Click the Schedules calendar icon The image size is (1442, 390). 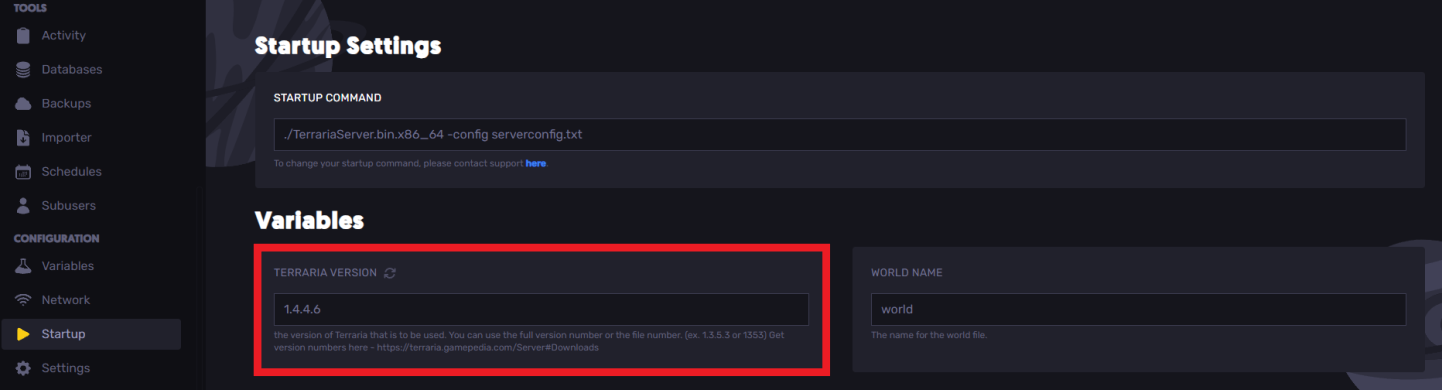click(23, 172)
